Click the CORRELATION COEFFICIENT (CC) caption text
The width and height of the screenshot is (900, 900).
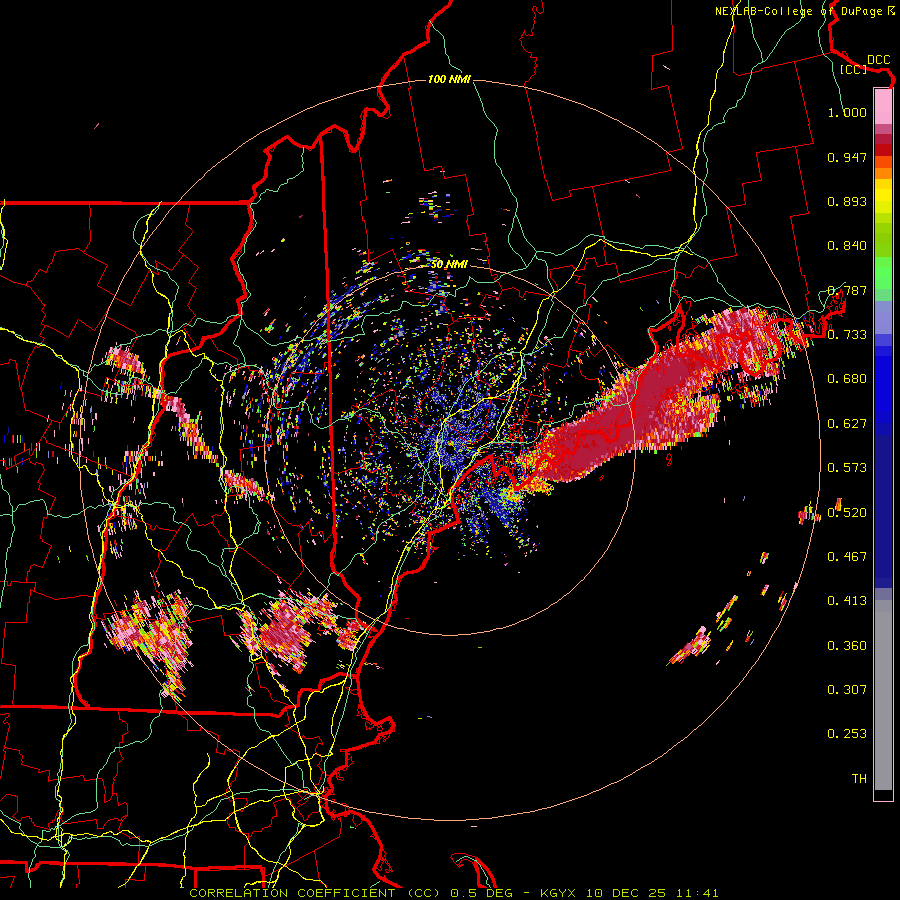click(315, 893)
